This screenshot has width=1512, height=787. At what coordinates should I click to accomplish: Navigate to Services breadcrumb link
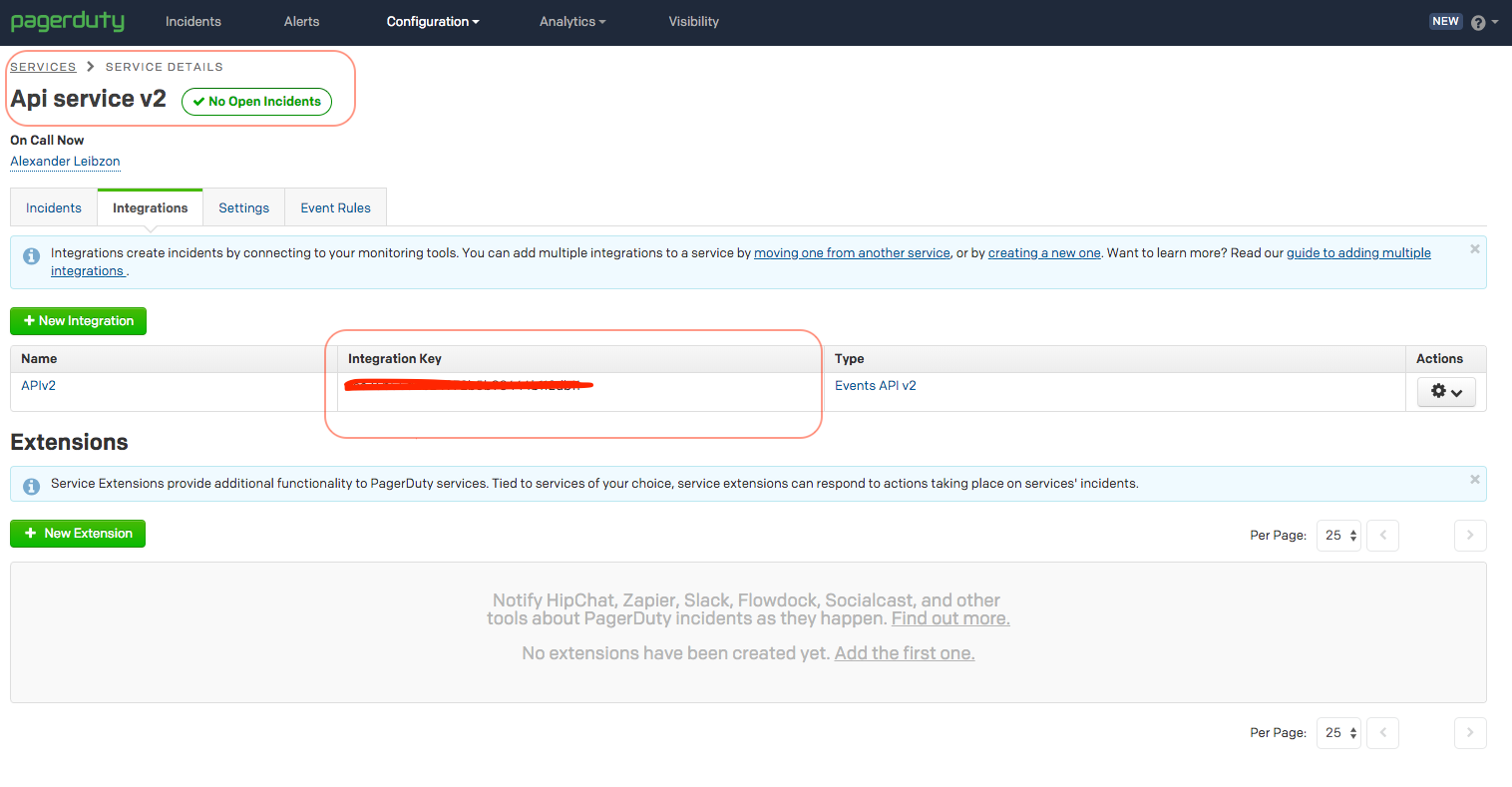(43, 67)
